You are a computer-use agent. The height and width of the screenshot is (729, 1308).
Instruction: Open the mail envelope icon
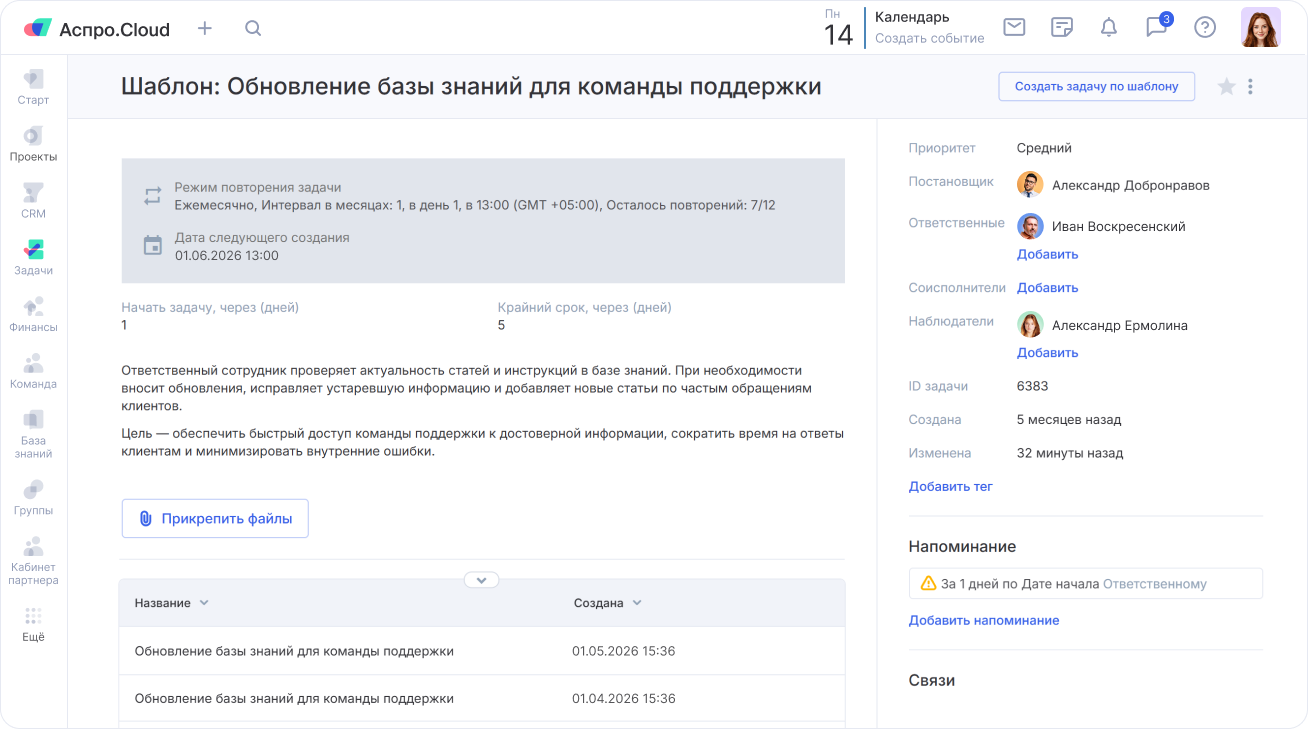click(x=1014, y=27)
